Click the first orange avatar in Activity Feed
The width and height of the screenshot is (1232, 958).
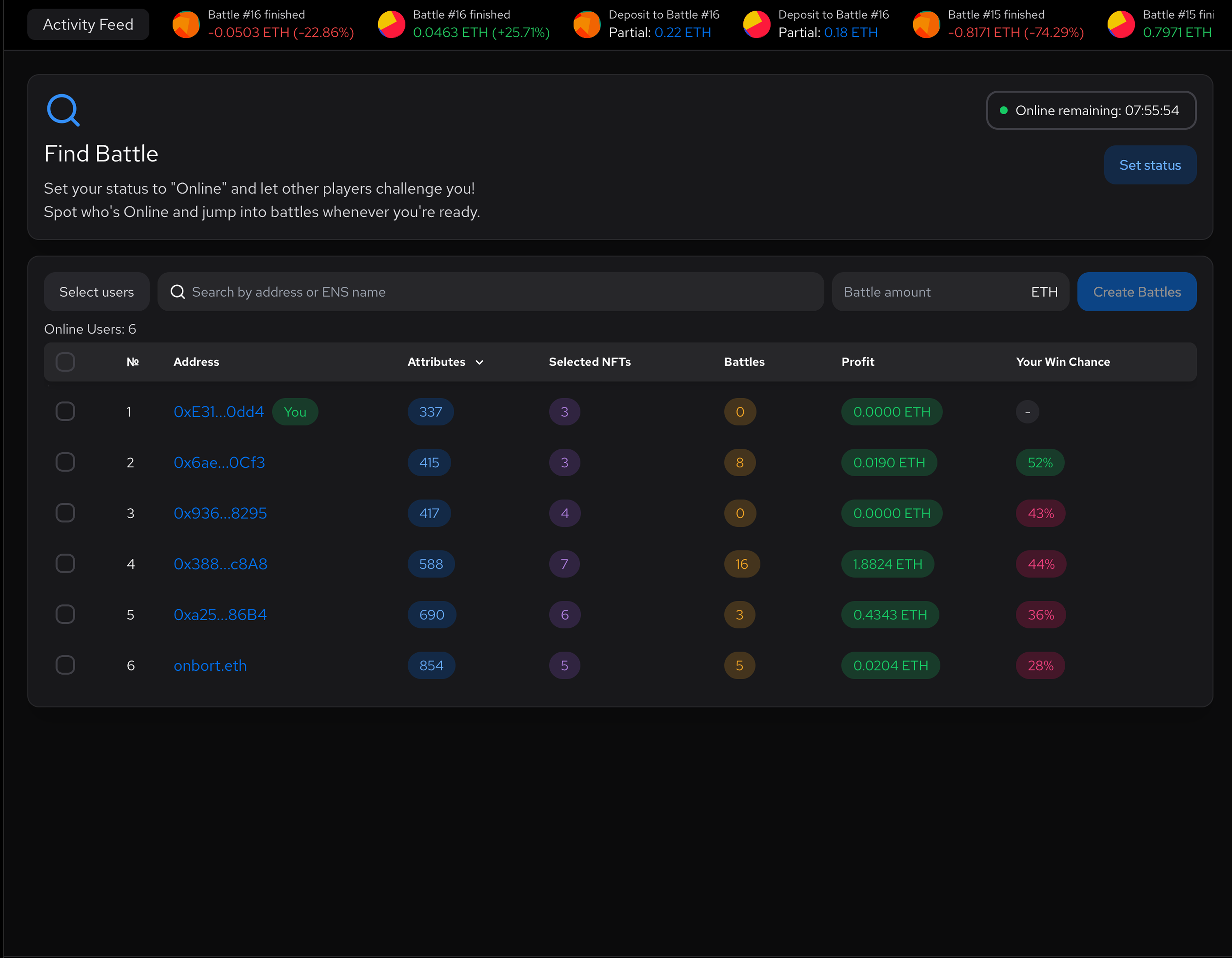(186, 24)
